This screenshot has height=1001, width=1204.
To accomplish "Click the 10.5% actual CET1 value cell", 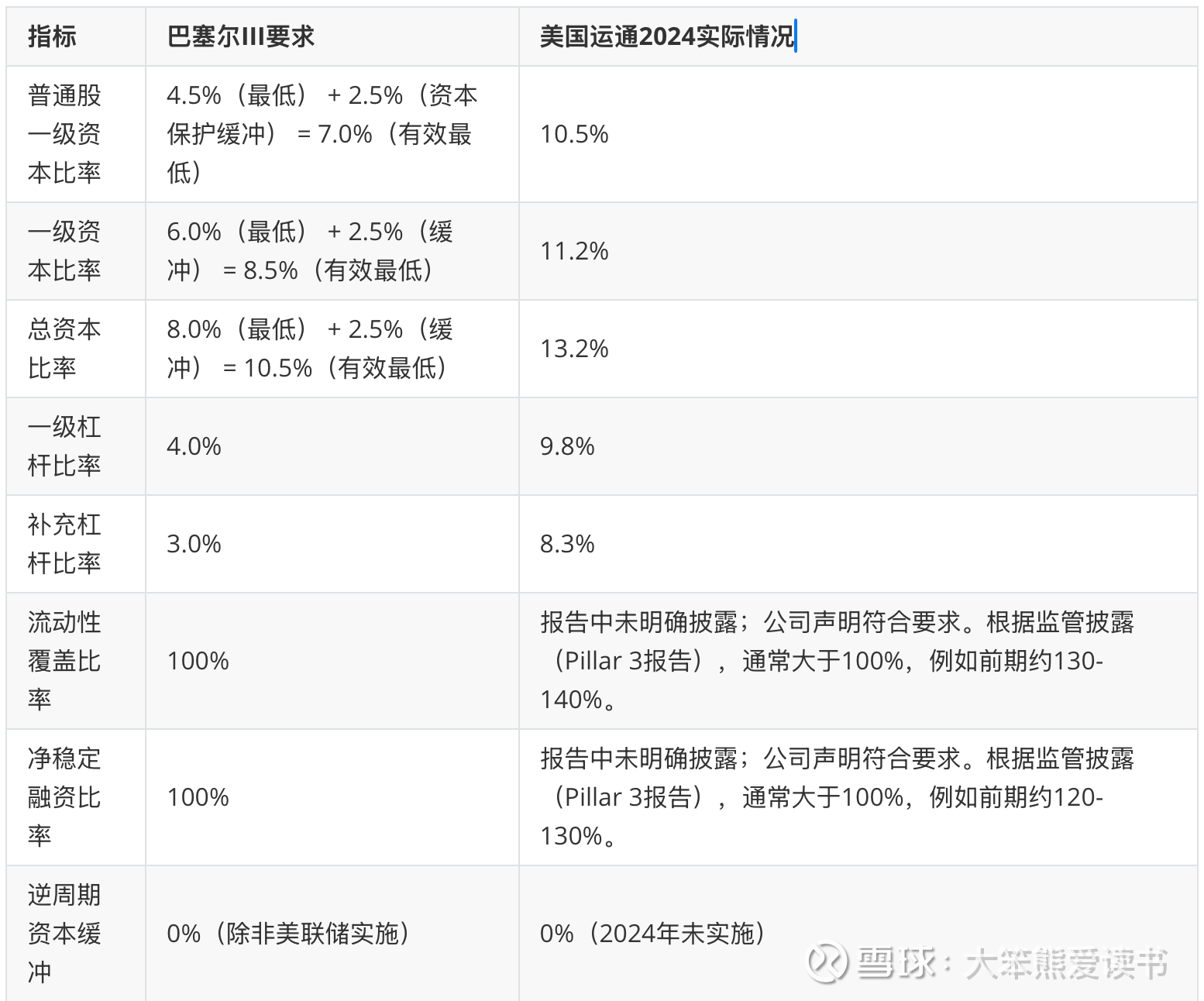I will click(574, 134).
